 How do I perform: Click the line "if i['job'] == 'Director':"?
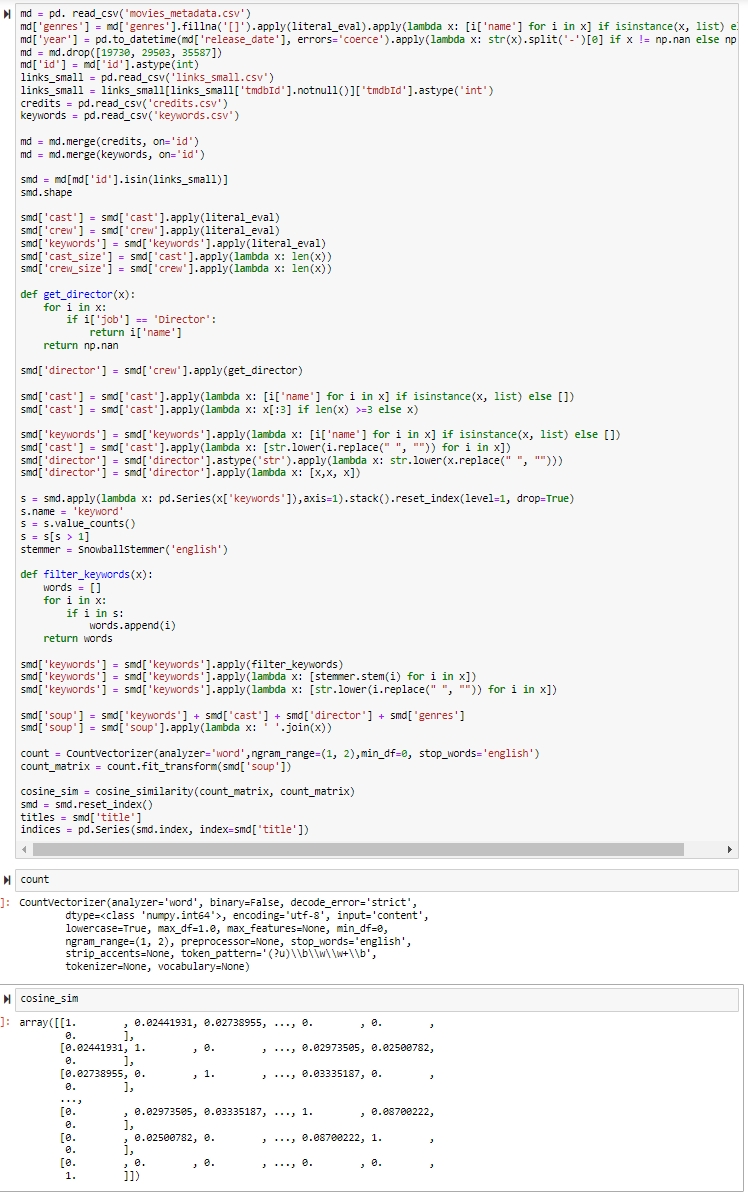141,319
